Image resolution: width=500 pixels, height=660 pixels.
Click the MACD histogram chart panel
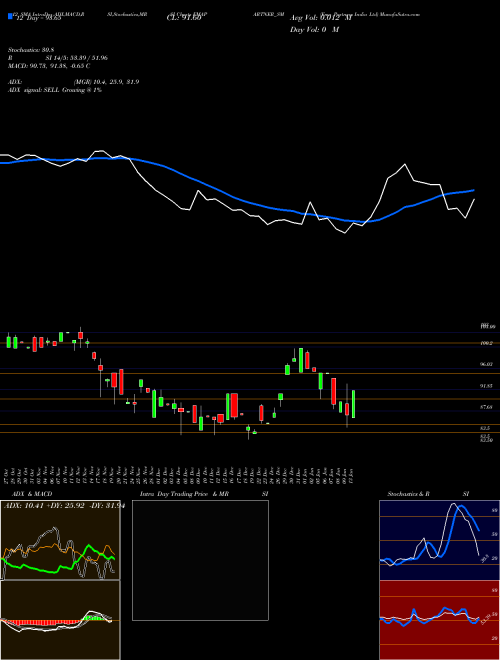[x=60, y=620]
